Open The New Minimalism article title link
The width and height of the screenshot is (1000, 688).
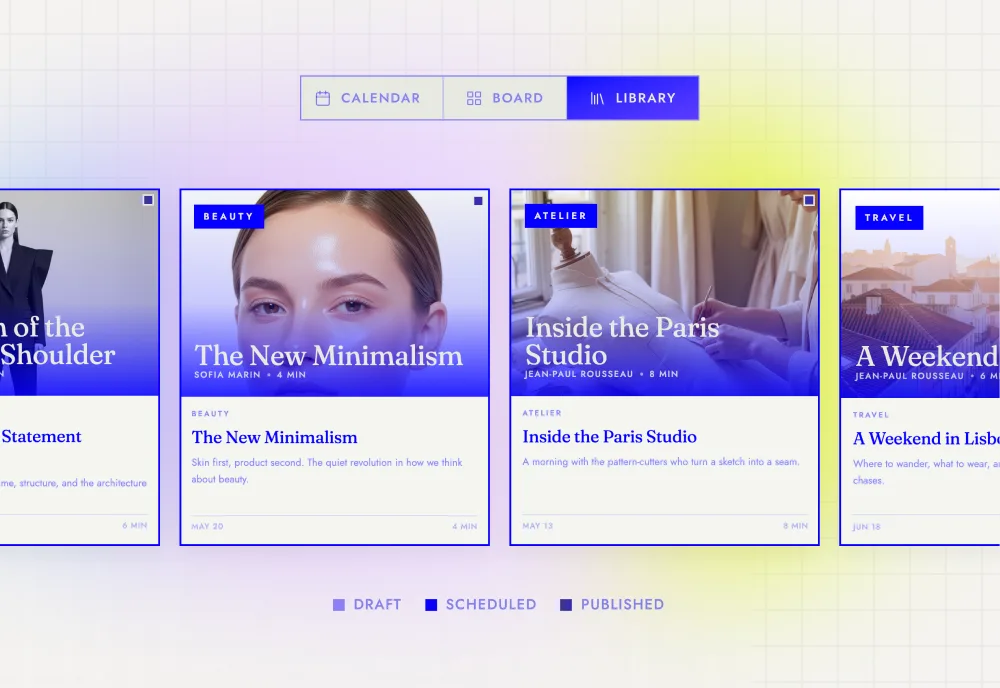(x=274, y=437)
